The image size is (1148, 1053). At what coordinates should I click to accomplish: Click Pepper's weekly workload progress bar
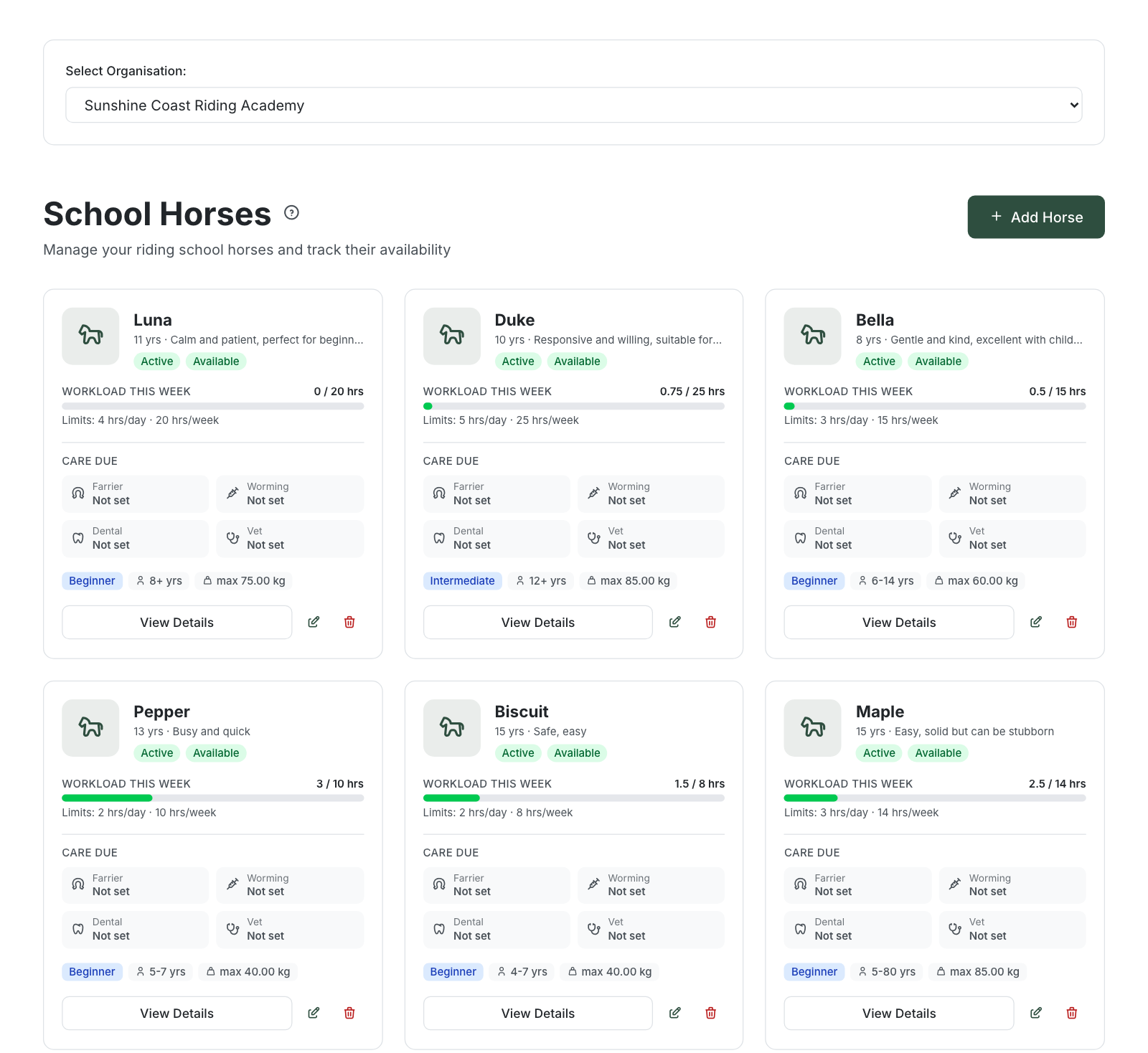(x=212, y=798)
